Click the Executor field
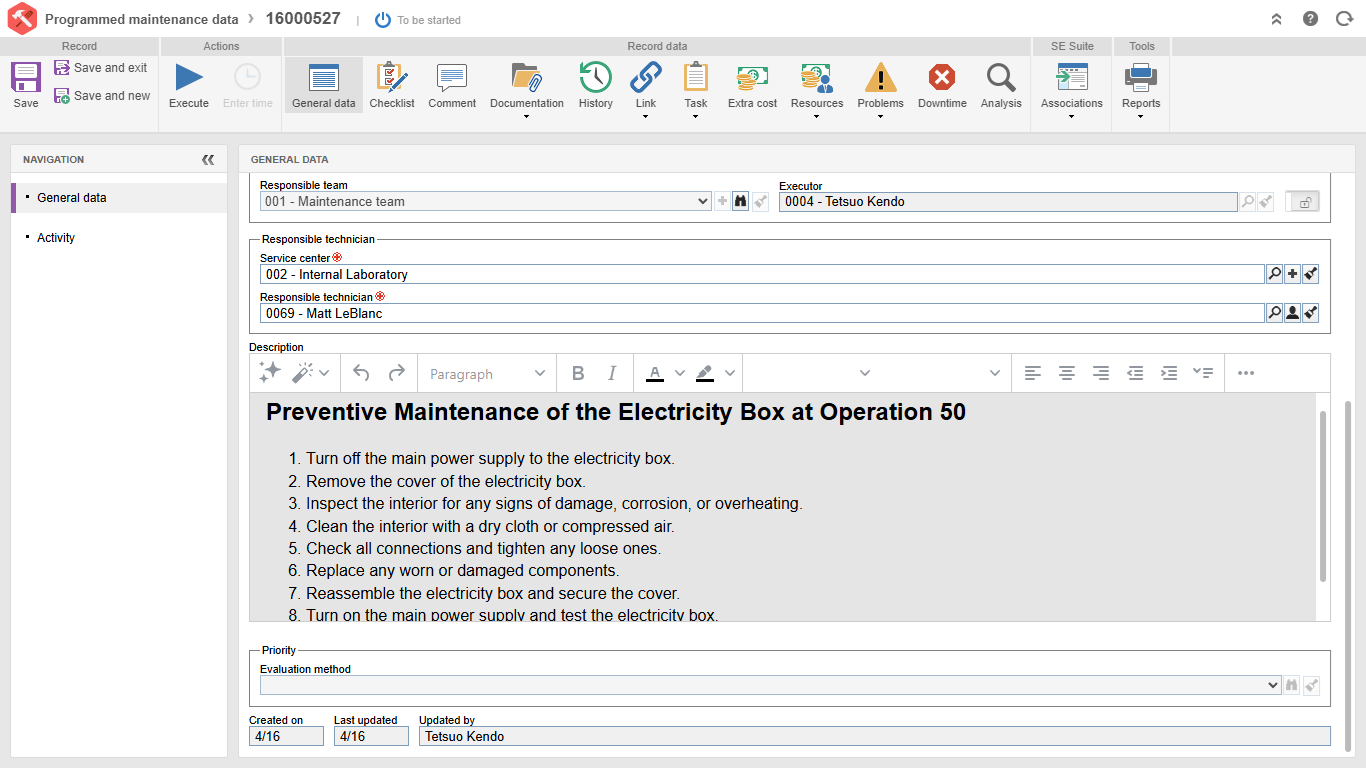Viewport: 1366px width, 768px height. 1008,201
